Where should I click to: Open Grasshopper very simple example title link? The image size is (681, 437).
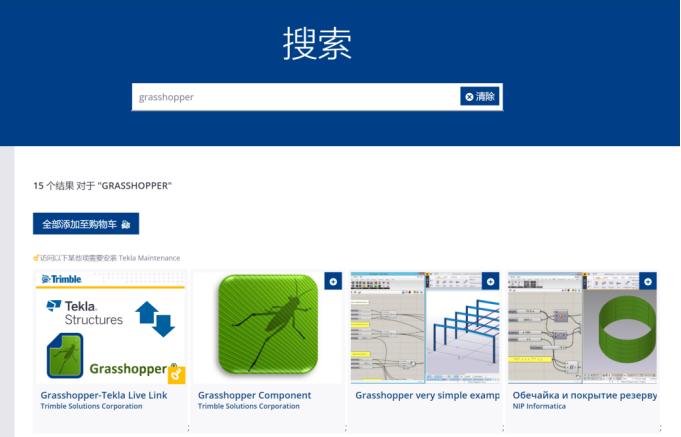pos(427,395)
